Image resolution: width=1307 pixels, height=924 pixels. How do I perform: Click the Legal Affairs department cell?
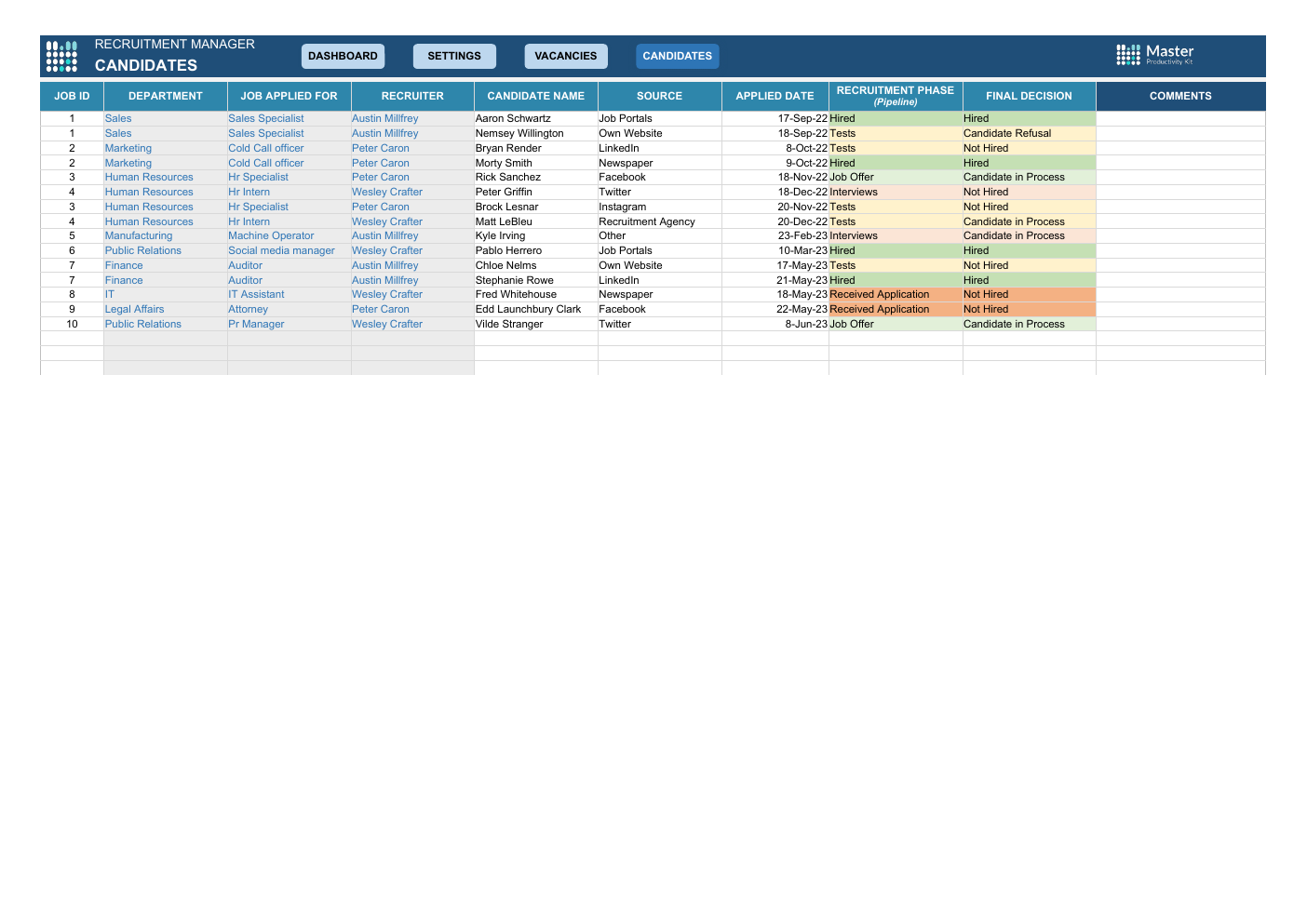click(166, 309)
